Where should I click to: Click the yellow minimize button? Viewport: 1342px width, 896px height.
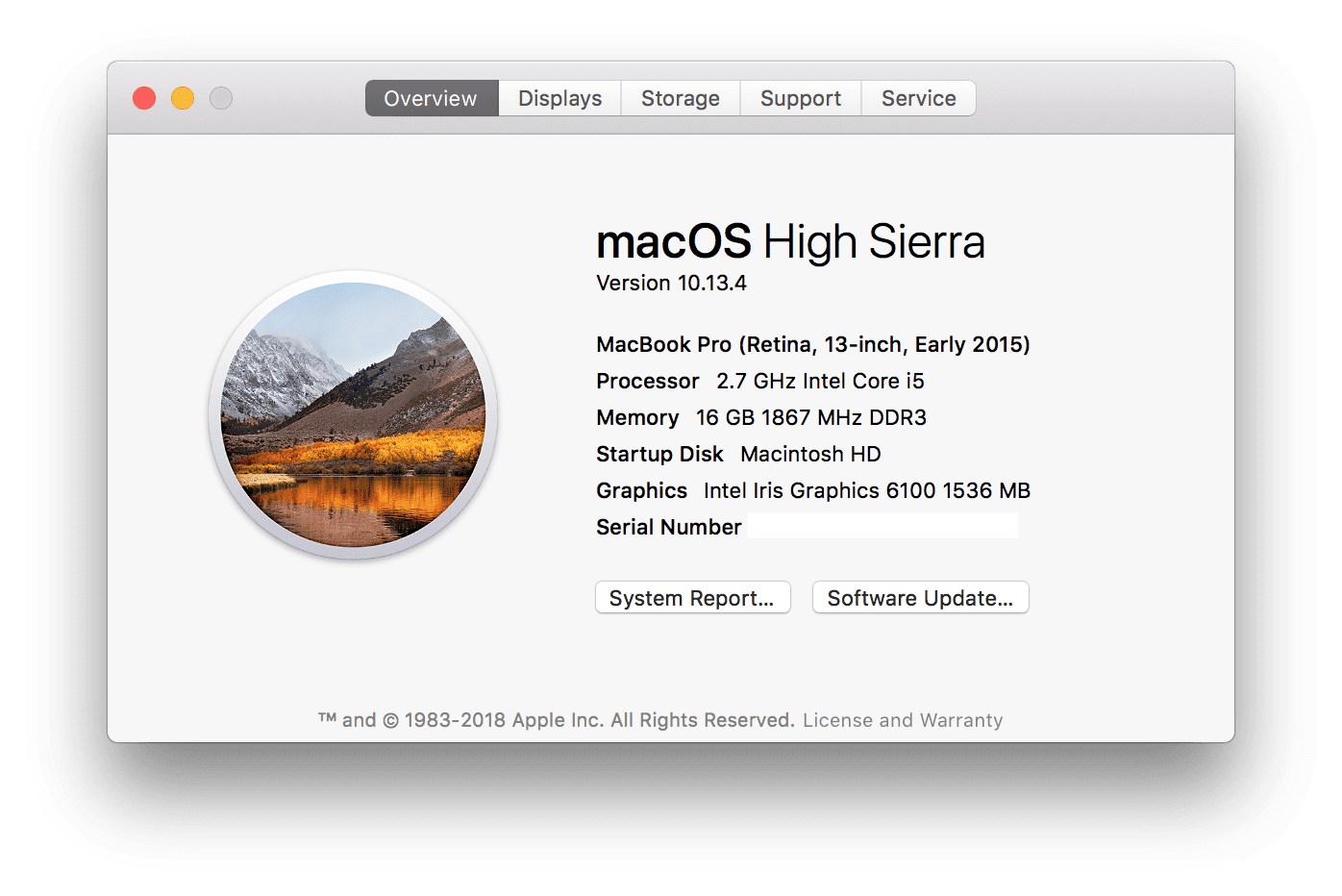[182, 97]
